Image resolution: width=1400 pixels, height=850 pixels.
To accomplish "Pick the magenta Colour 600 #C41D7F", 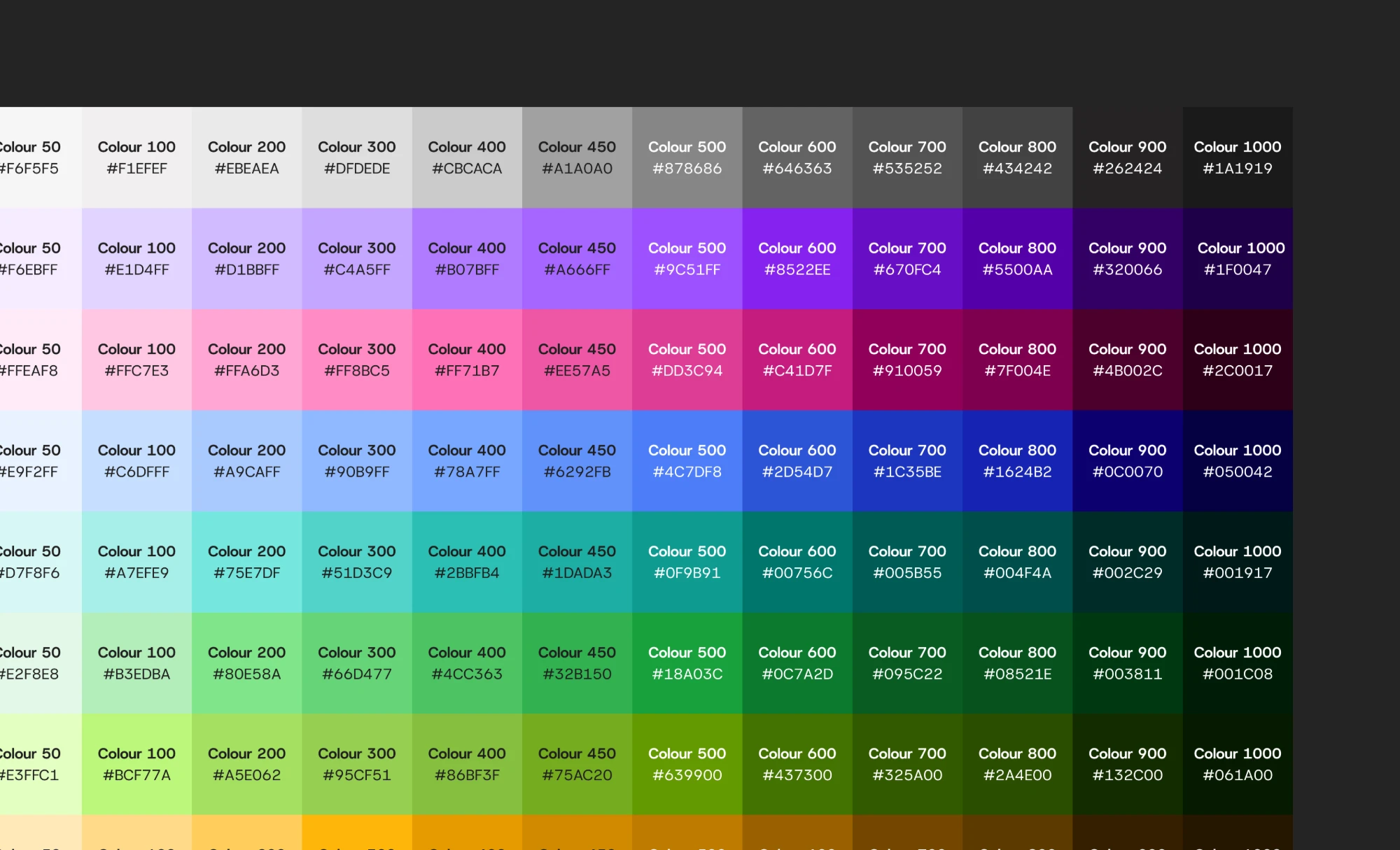I will click(797, 360).
